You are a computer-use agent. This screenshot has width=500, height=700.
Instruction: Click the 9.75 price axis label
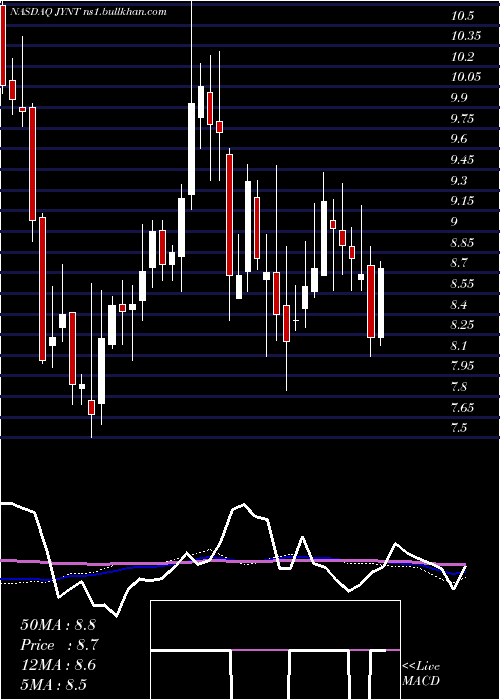tap(463, 119)
